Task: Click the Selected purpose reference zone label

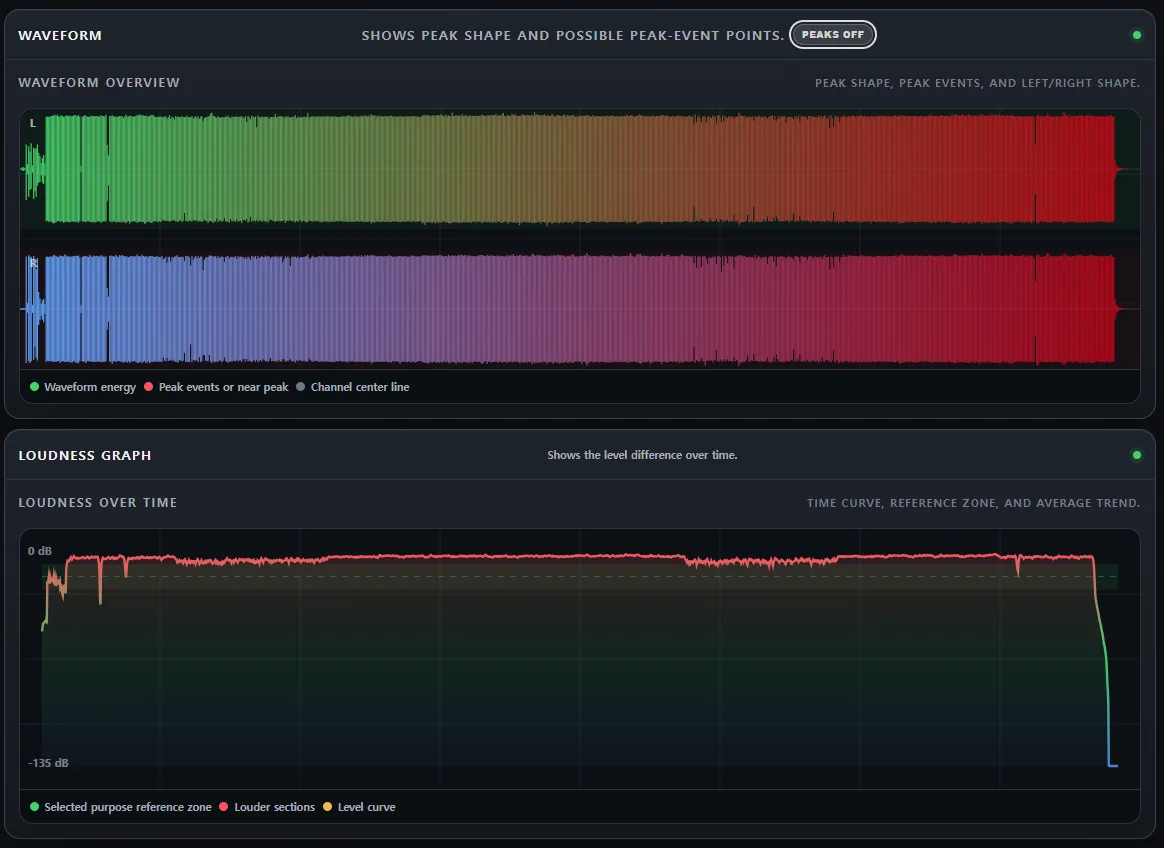Action: point(128,807)
